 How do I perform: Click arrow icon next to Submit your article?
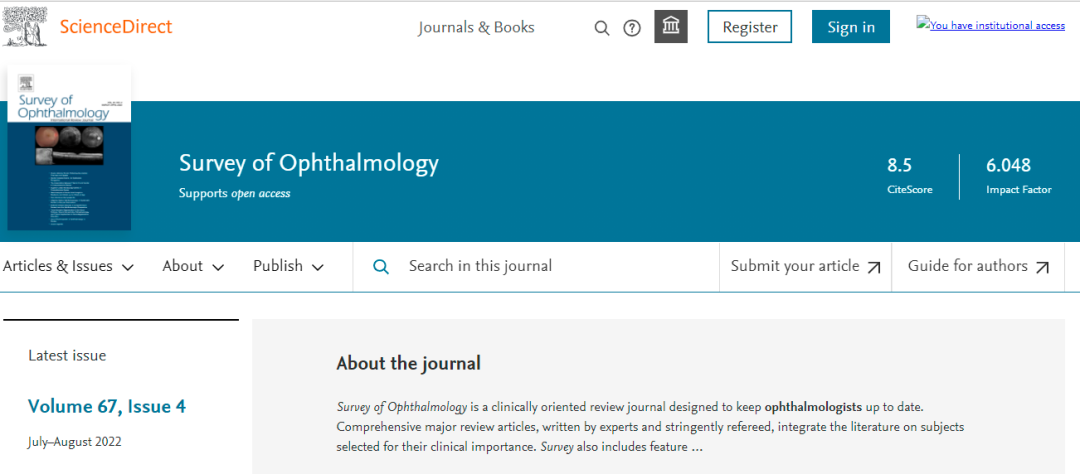tap(874, 267)
